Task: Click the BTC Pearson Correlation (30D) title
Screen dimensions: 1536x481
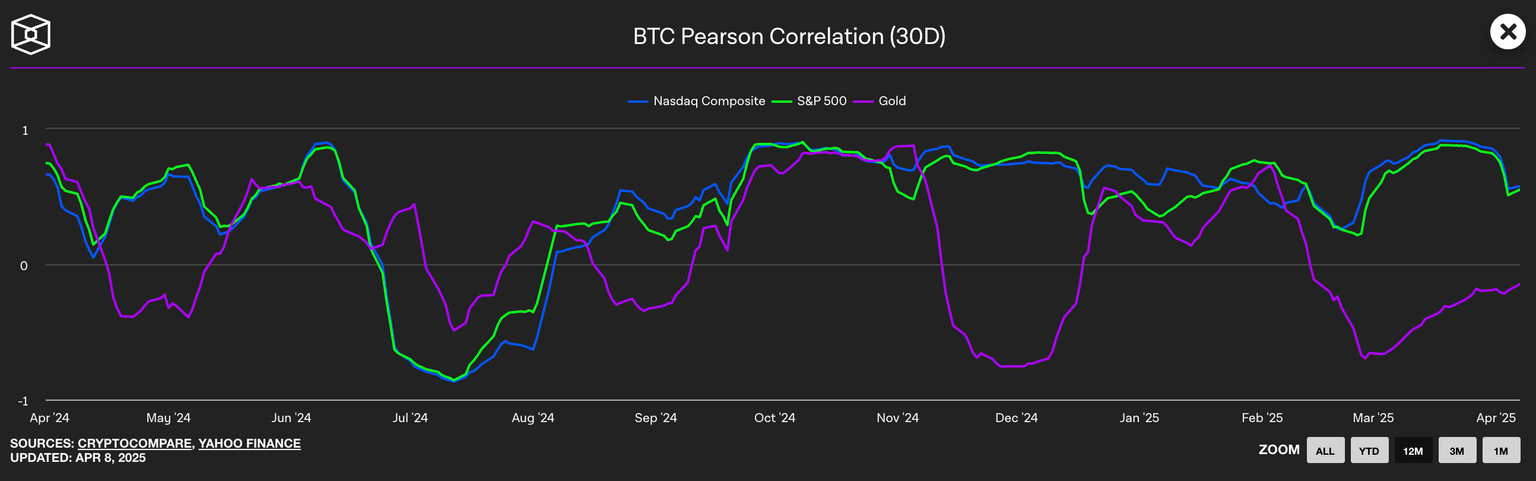Action: (789, 37)
